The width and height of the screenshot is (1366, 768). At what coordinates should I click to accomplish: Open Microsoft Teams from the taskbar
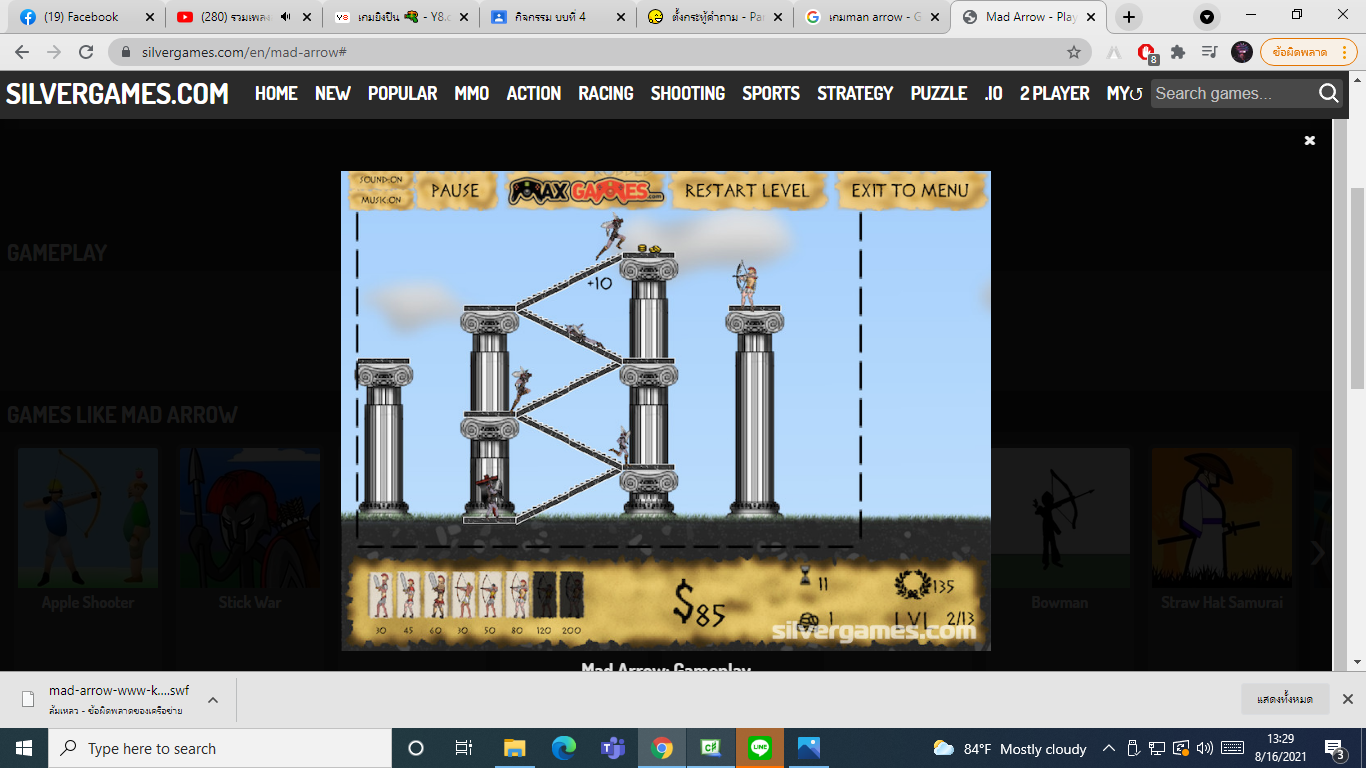[612, 748]
